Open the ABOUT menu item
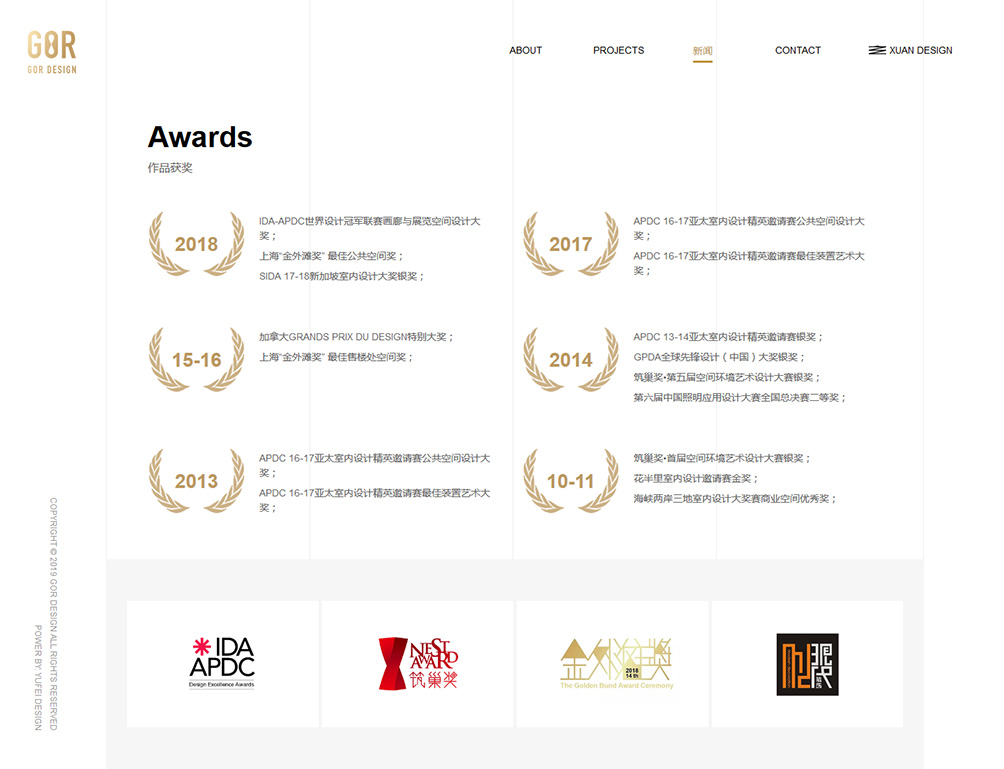 pos(525,50)
